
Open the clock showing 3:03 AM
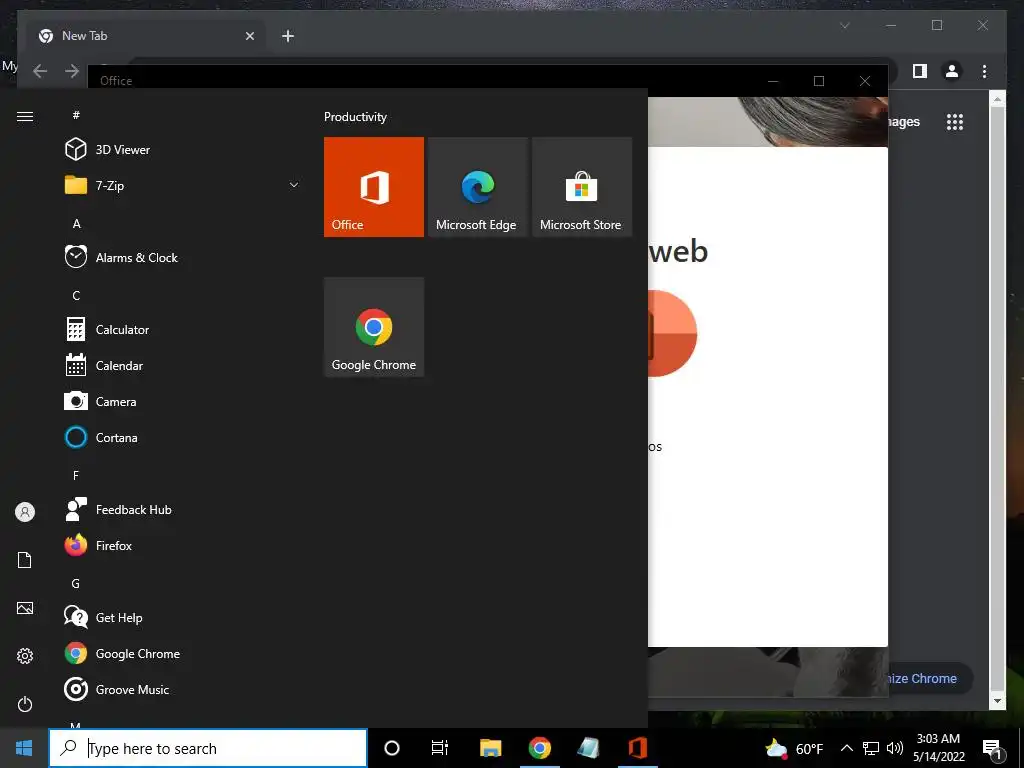click(x=938, y=748)
